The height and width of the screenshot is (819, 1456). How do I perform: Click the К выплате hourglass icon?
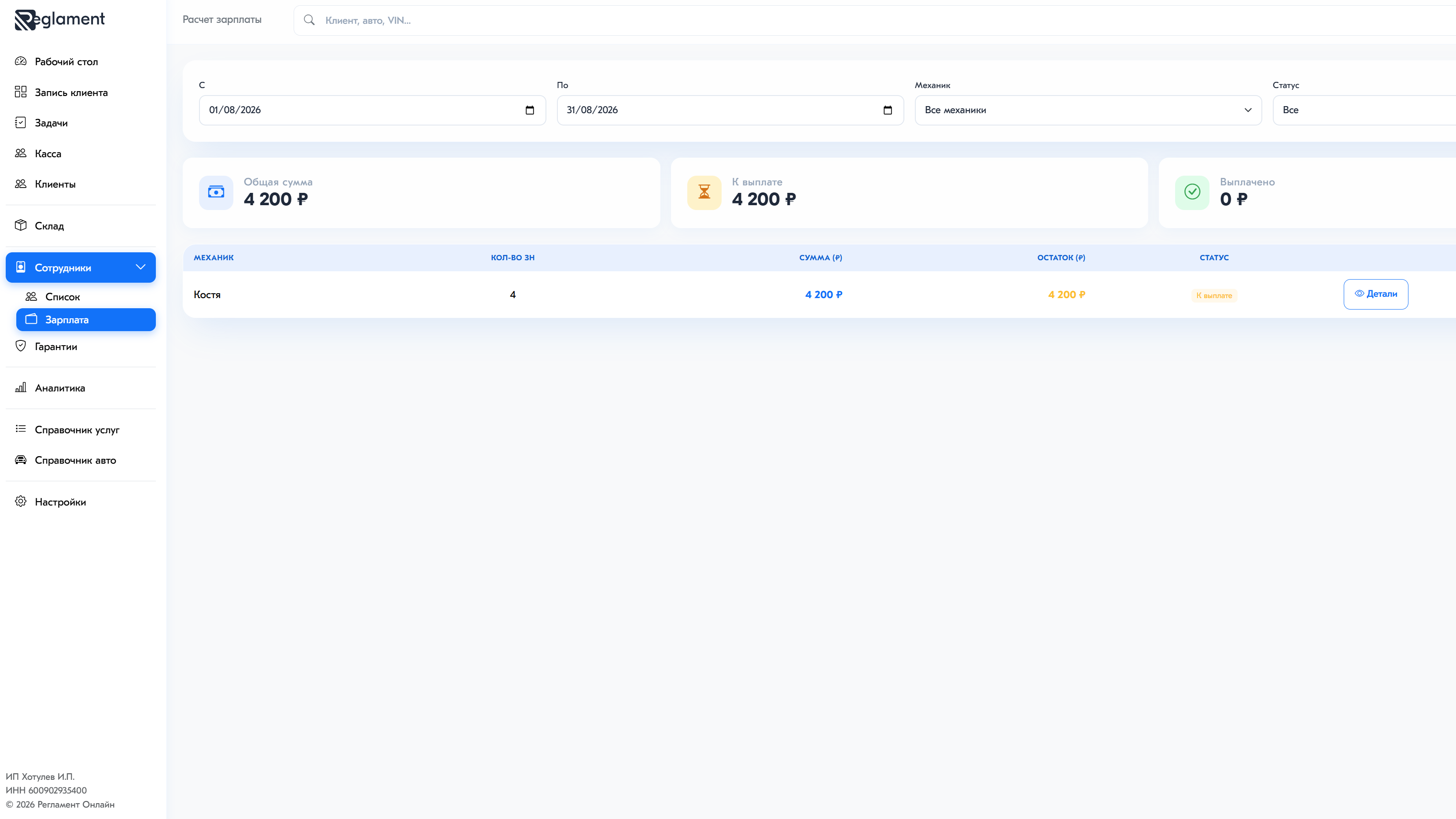pos(704,192)
